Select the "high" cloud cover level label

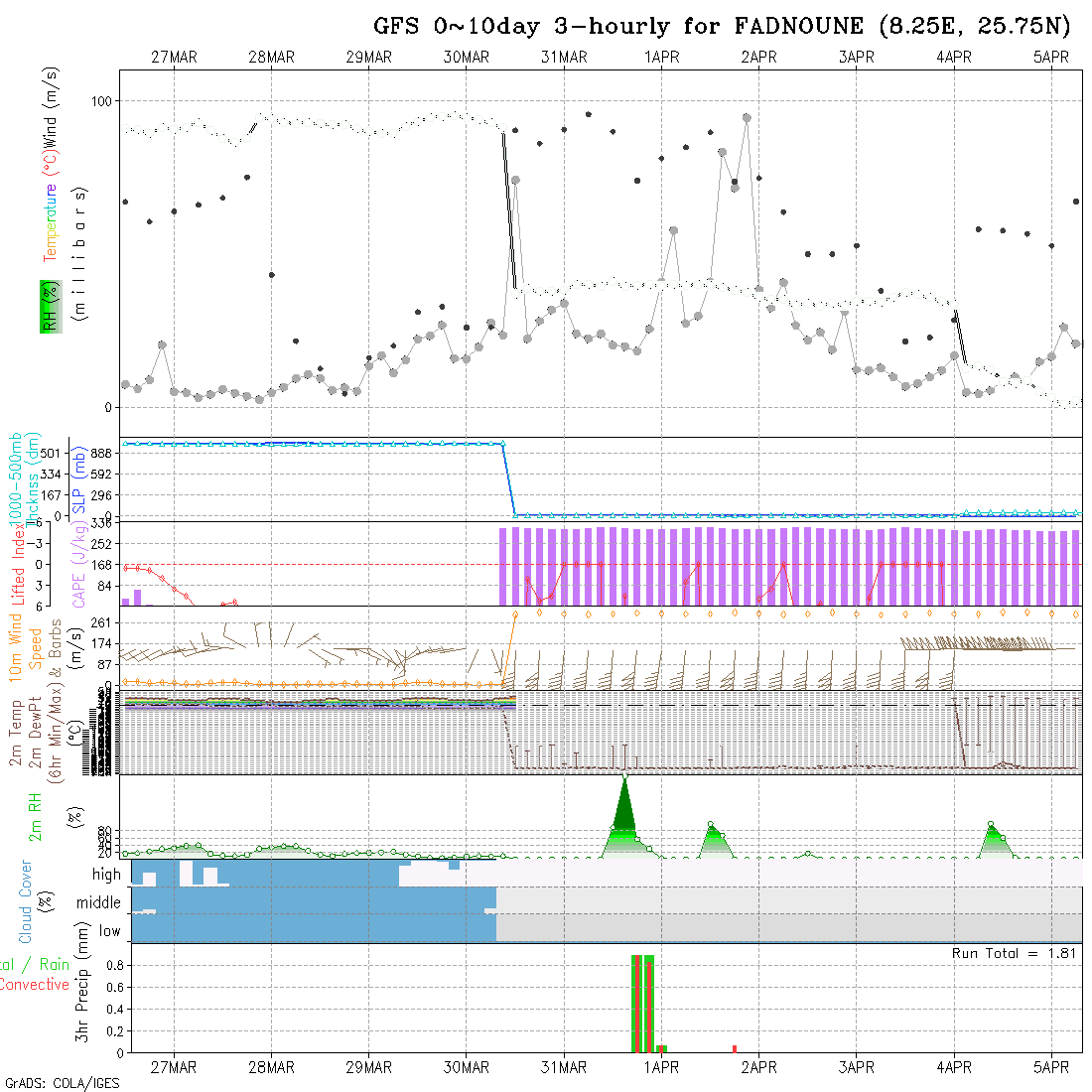(x=106, y=875)
